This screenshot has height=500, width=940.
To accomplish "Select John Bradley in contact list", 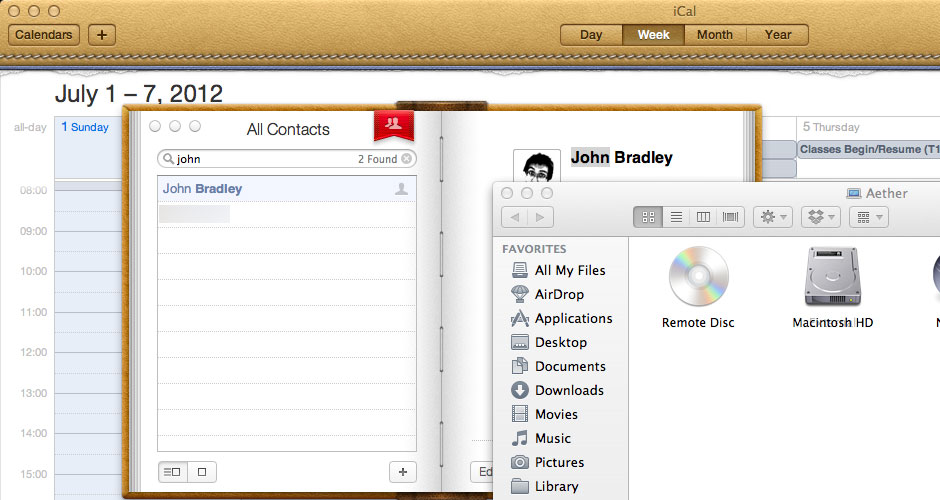I will (x=287, y=189).
